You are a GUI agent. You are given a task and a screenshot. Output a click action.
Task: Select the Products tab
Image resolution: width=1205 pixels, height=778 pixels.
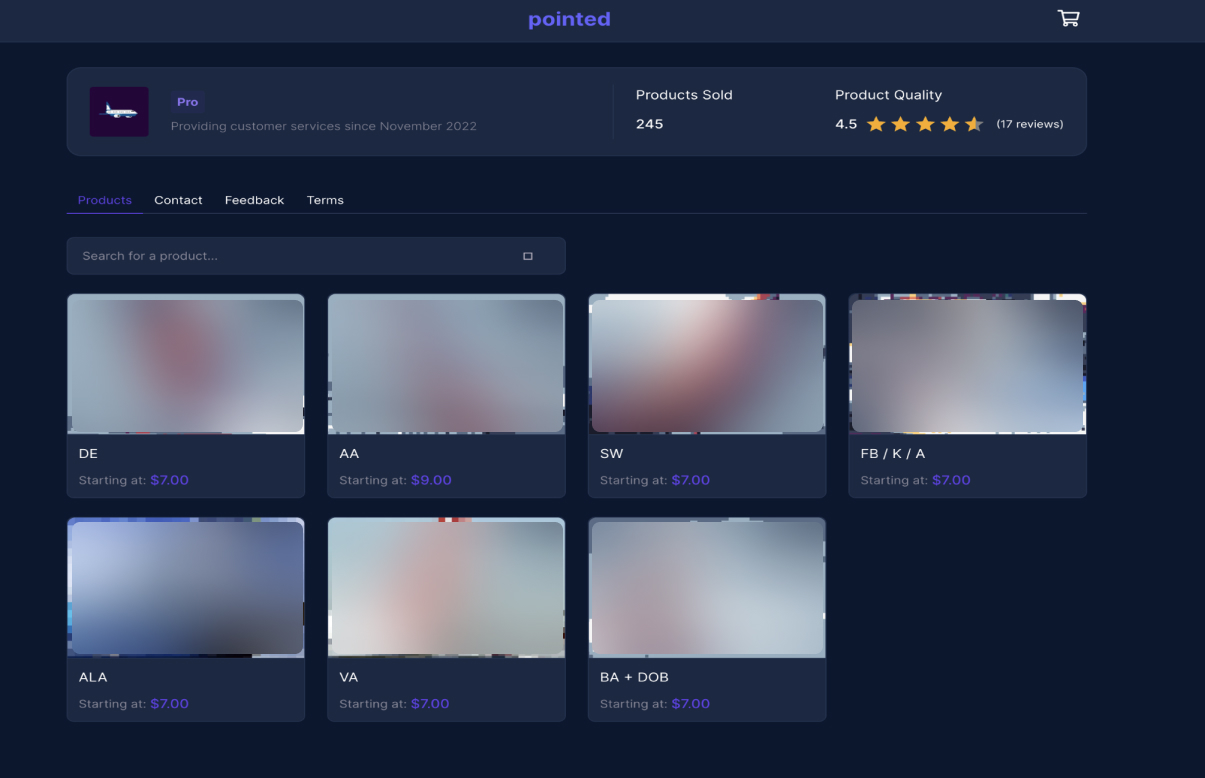pos(104,200)
